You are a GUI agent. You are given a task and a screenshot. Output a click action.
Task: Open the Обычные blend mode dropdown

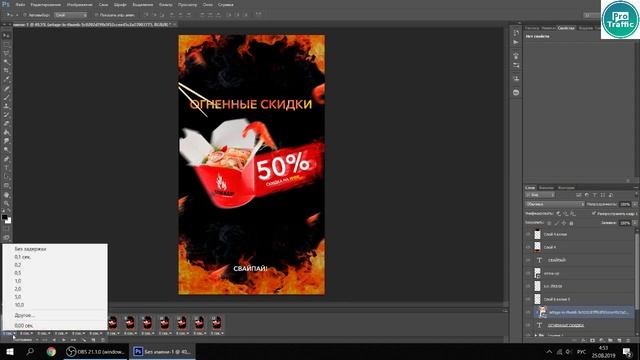point(555,204)
